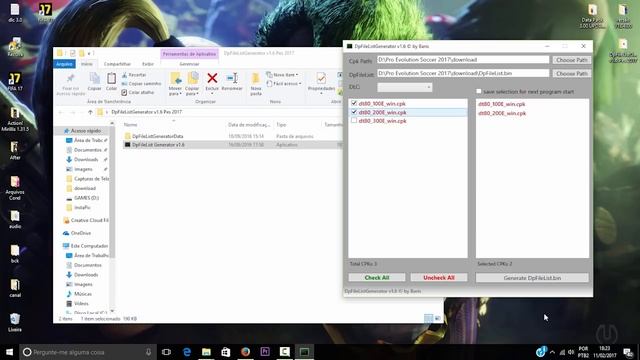Click the Recortar scissors option
Viewport: 640px width, 360px height.
tap(134, 75)
